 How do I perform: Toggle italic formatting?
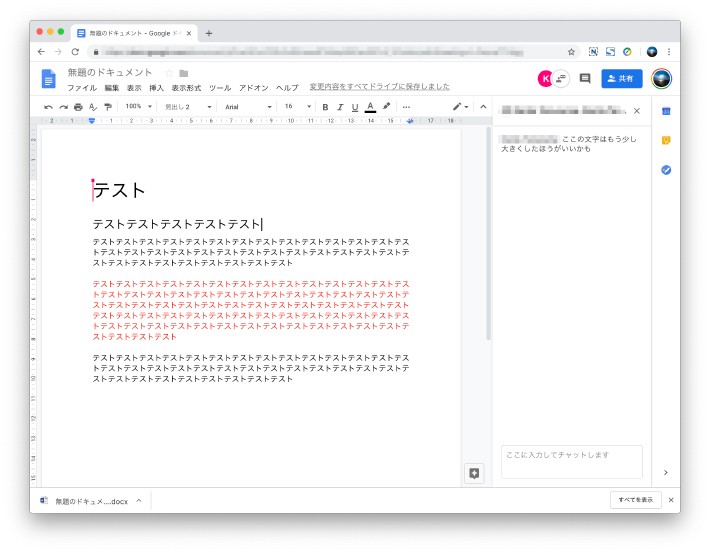pos(340,107)
